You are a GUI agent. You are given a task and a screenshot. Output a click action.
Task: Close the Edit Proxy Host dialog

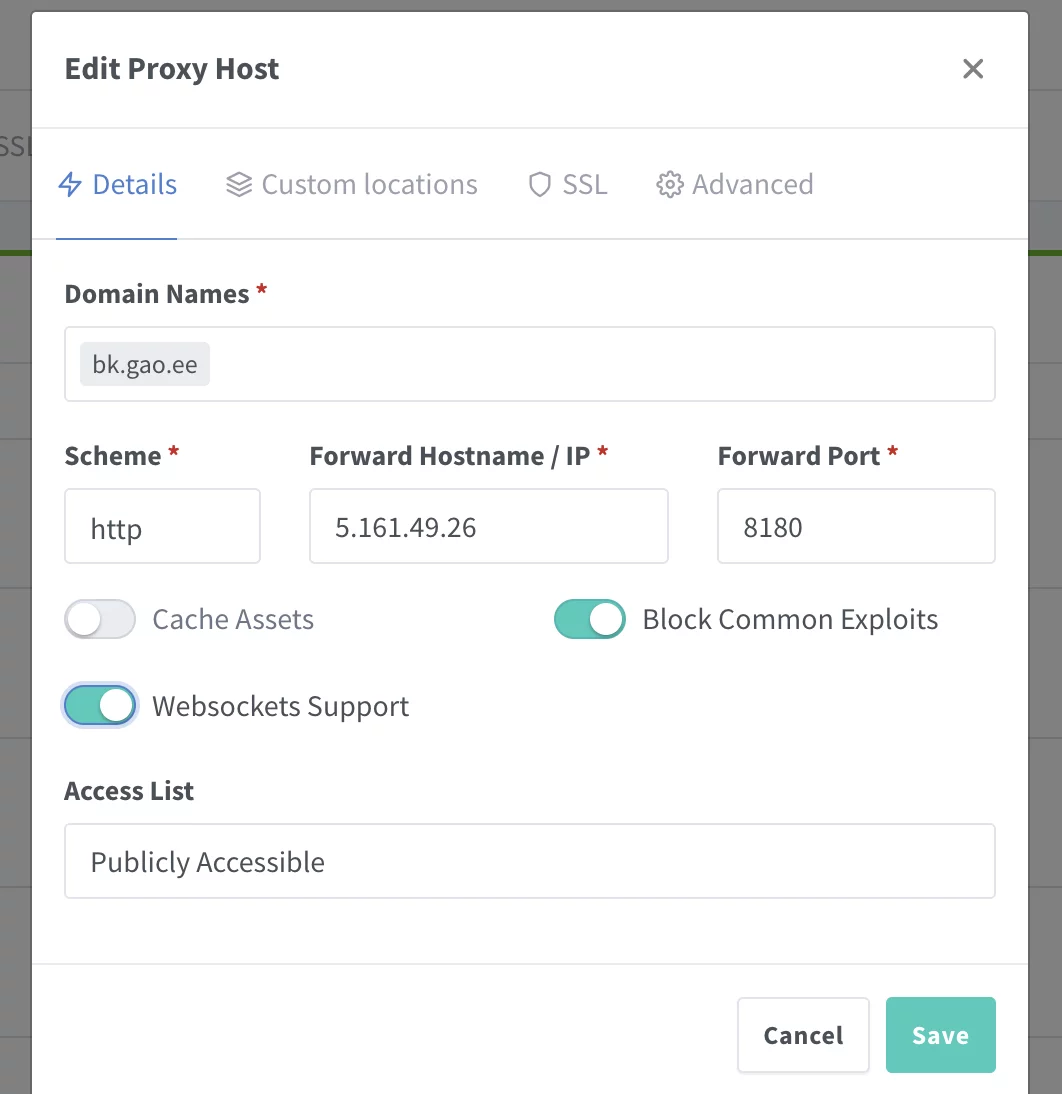972,69
